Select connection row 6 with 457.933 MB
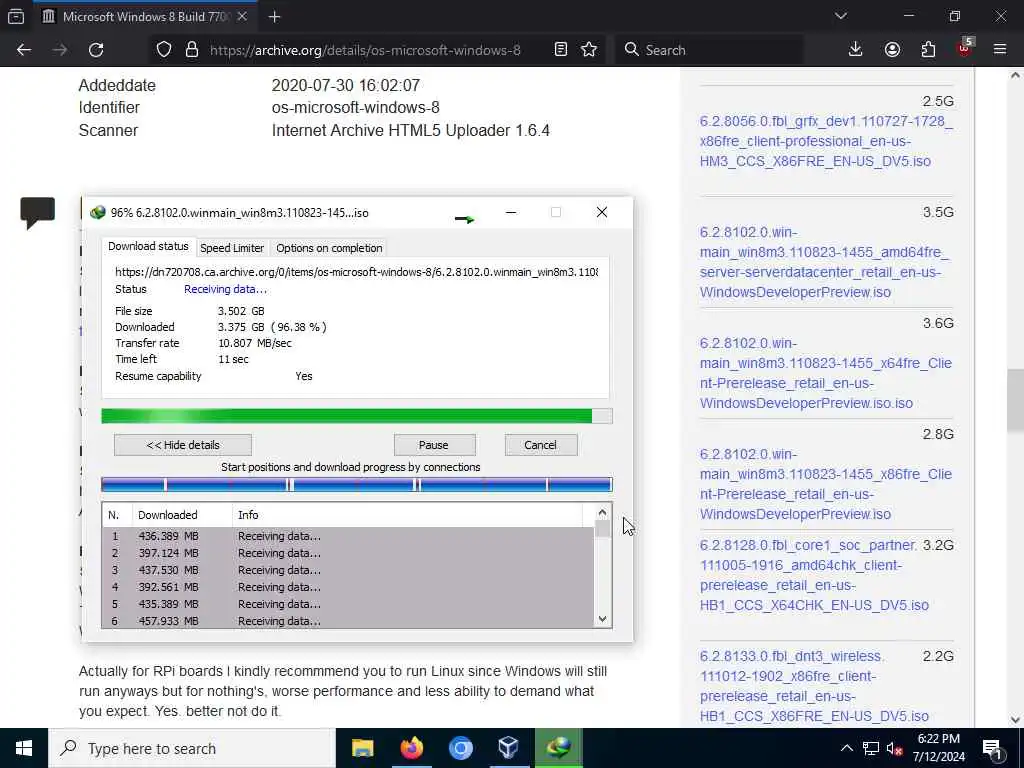This screenshot has width=1024, height=768. tap(347, 620)
